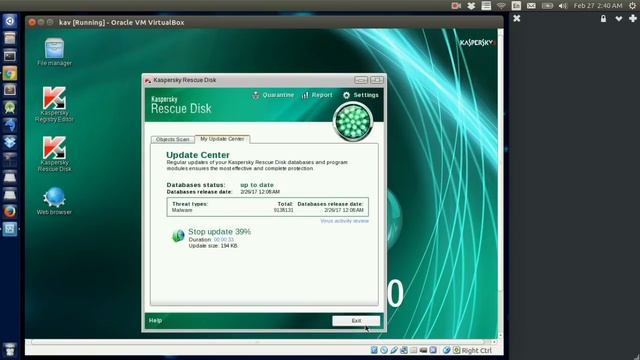Viewport: 640px width, 360px height.
Task: Open Ubuntu Dash from the launcher
Action: (10, 21)
